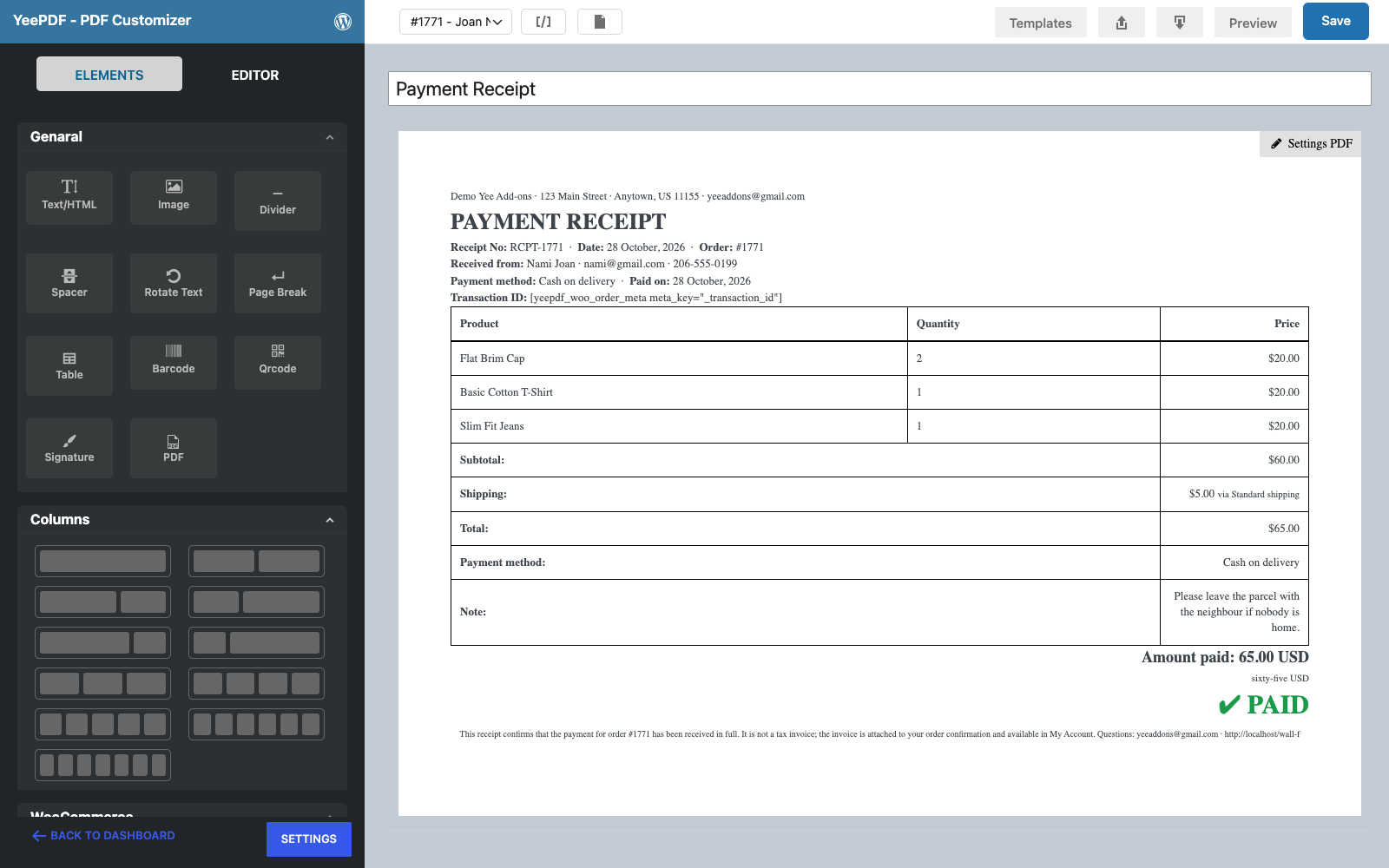Add a Qrcode element
1389x868 pixels.
click(x=278, y=363)
